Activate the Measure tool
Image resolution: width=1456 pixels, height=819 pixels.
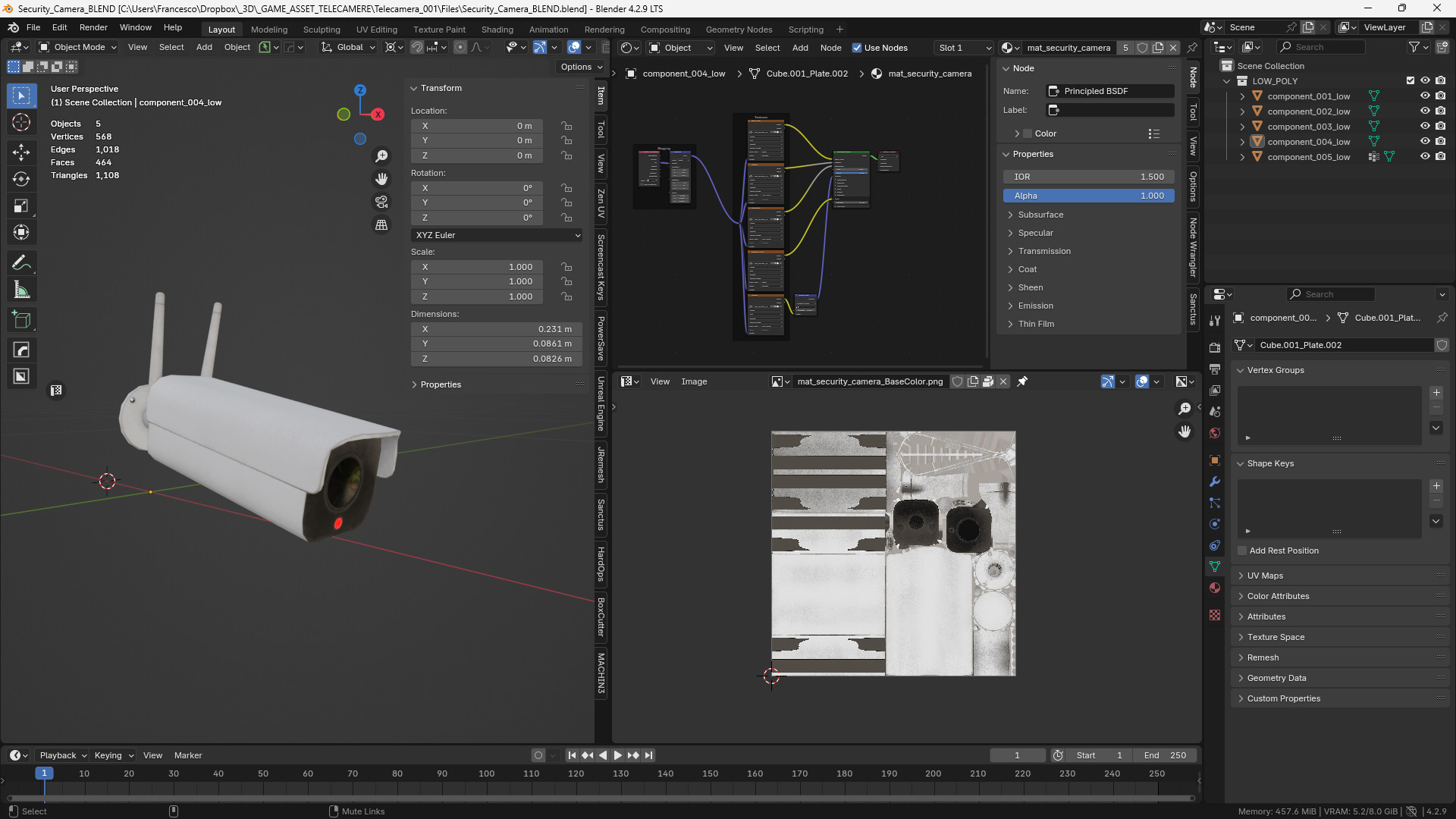pyautogui.click(x=21, y=290)
